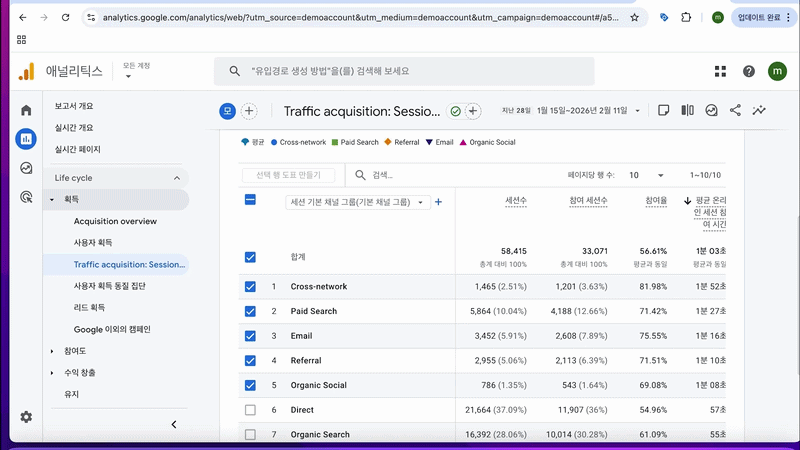Click the blue all-users segment chip
The height and width of the screenshot is (450, 800).
coord(228,111)
